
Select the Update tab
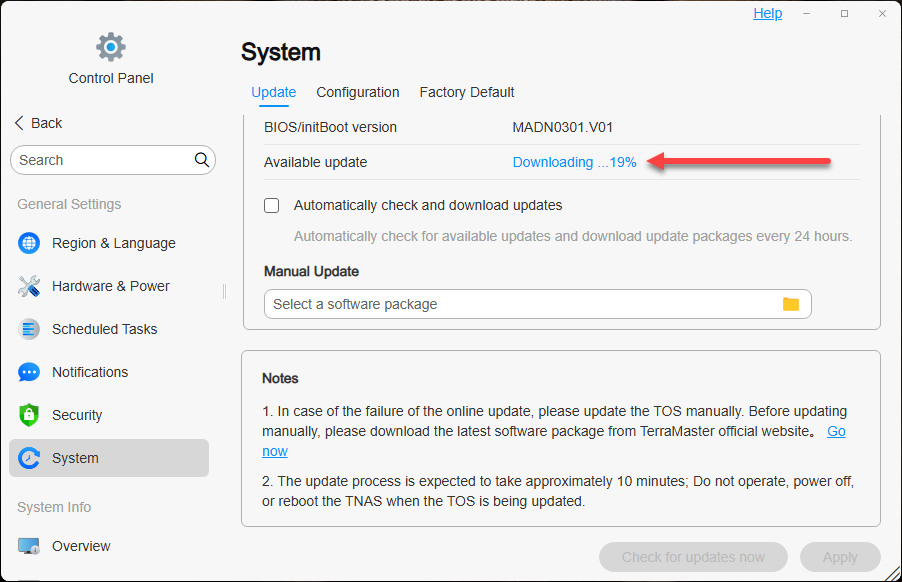(x=273, y=92)
